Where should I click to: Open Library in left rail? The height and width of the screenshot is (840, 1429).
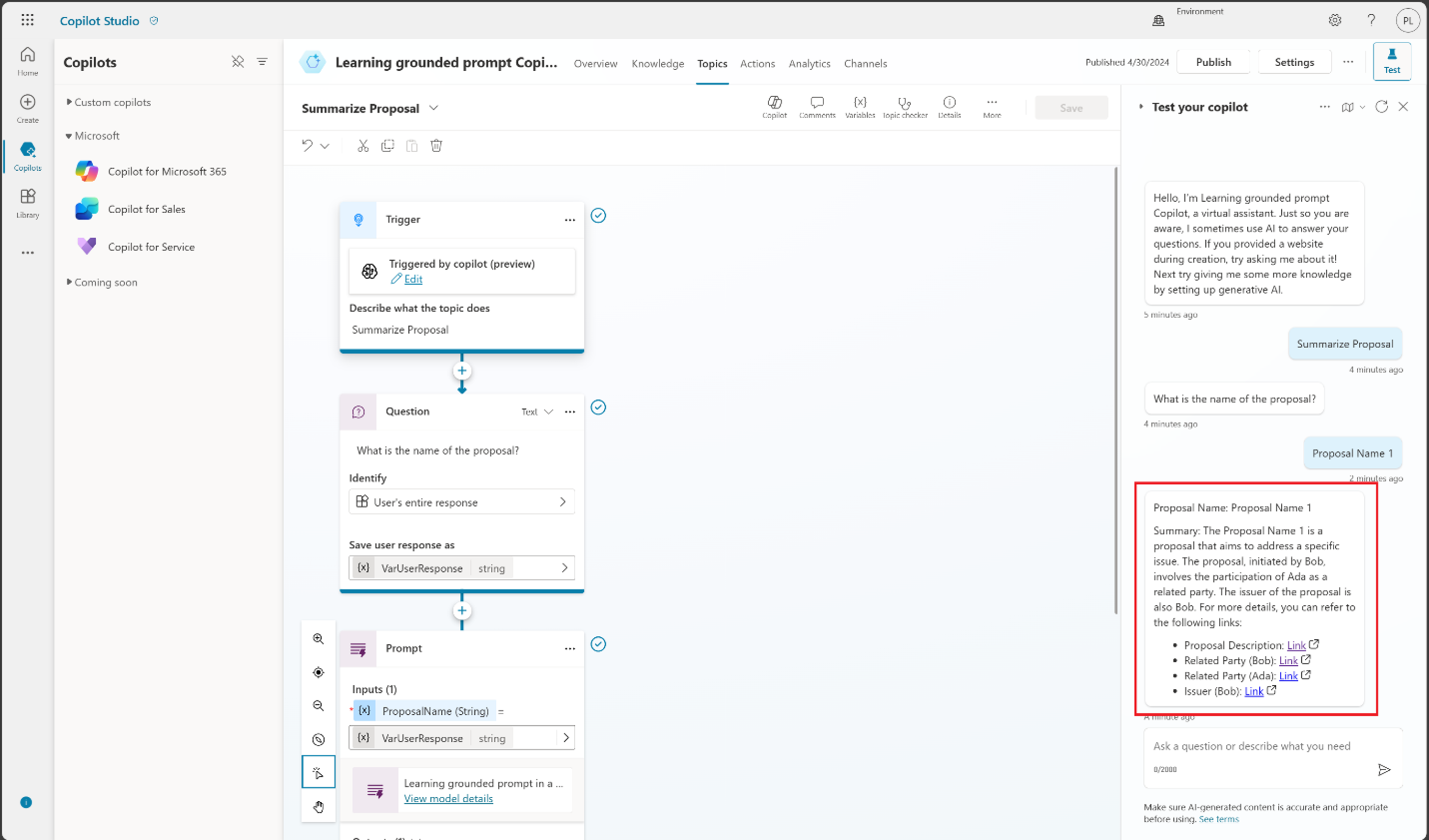(27, 204)
